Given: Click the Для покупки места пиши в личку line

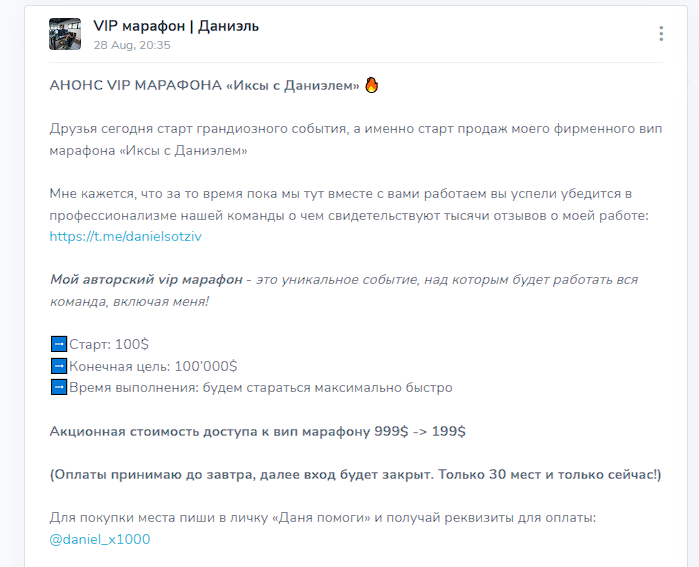Looking at the screenshot, I should 323,518.
